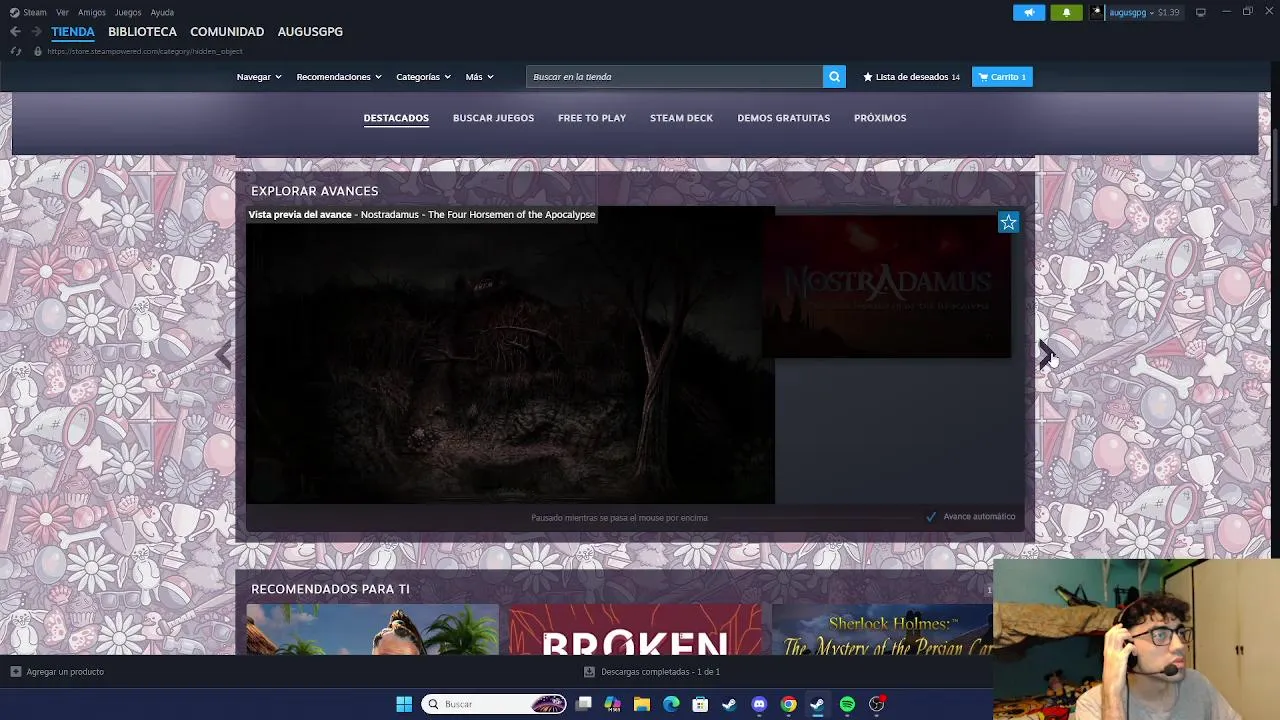The image size is (1280, 720).
Task: Click the plus icon beside Agregar un producto
Action: coord(15,672)
